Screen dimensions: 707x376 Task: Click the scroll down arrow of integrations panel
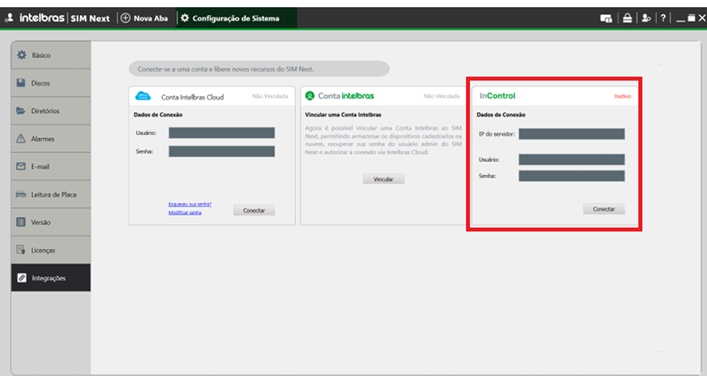[659, 352]
